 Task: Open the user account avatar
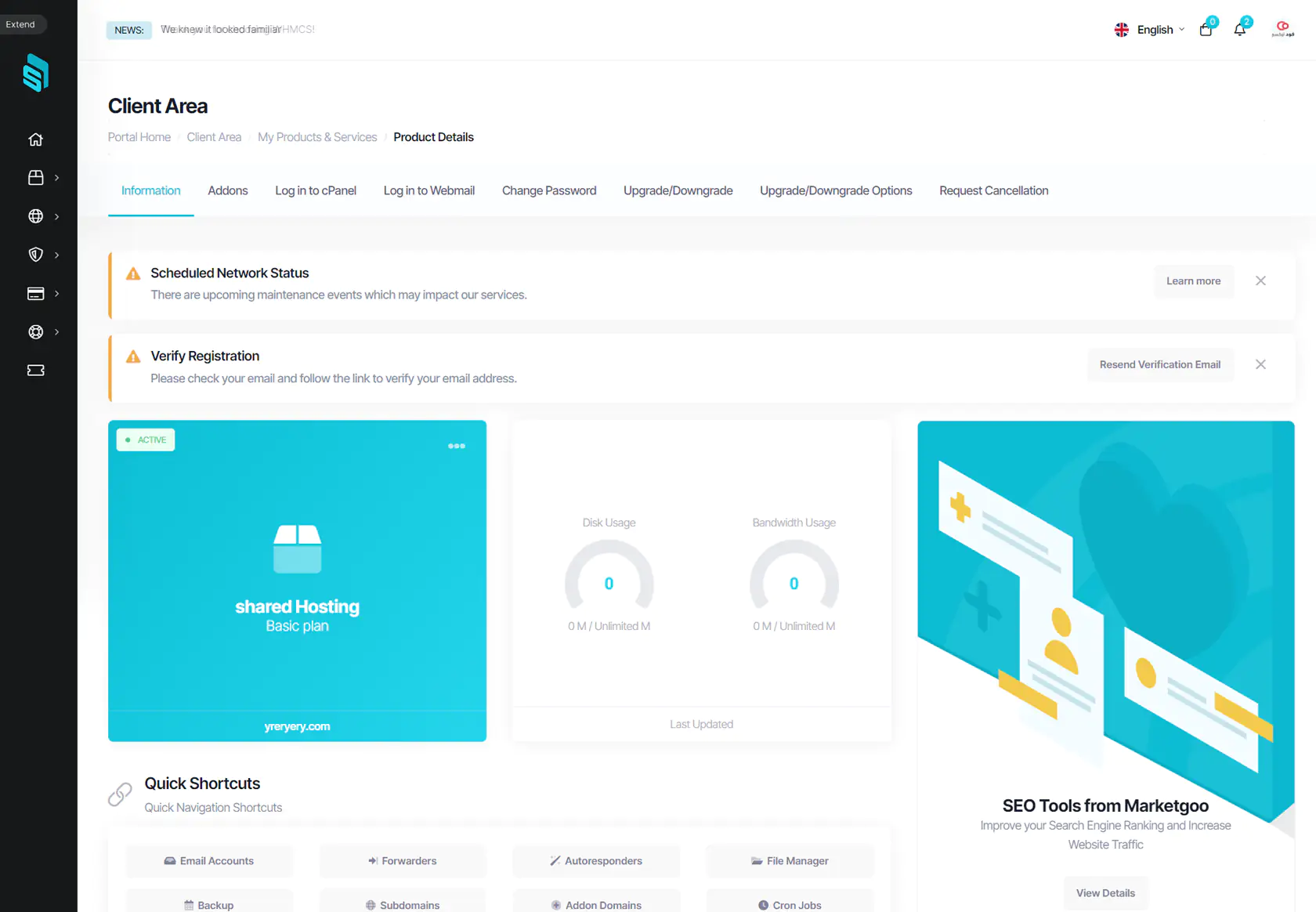click(1282, 29)
